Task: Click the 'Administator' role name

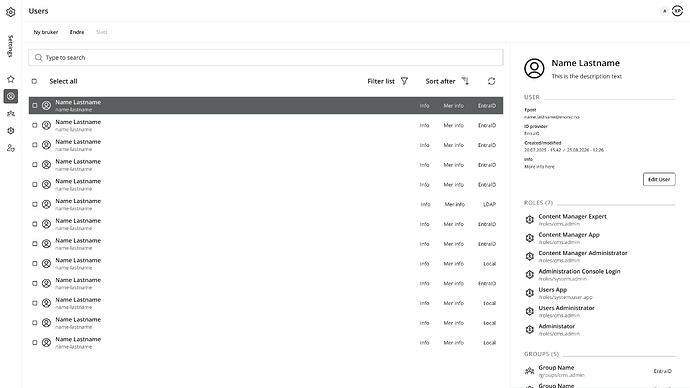Action: pyautogui.click(x=557, y=326)
